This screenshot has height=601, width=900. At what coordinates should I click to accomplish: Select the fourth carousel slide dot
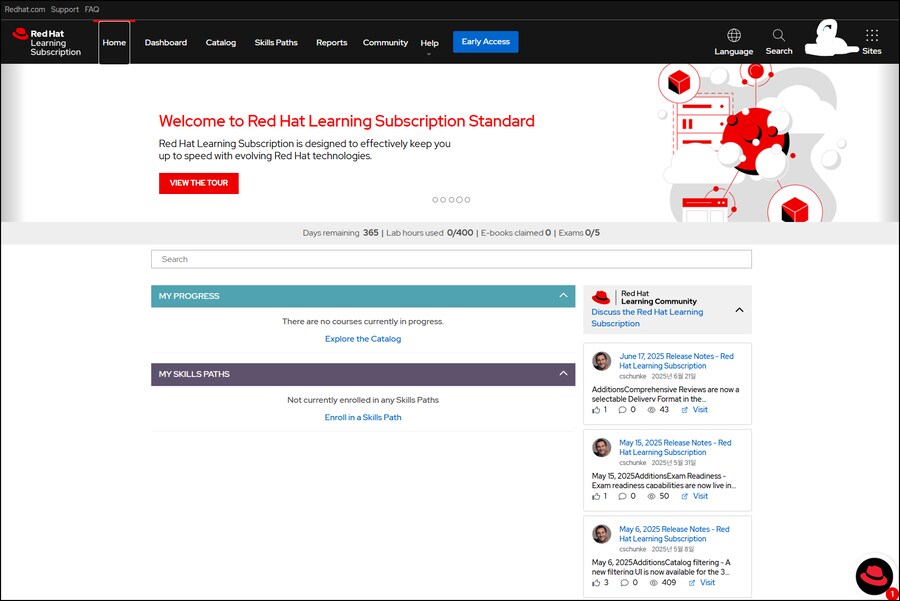click(459, 200)
